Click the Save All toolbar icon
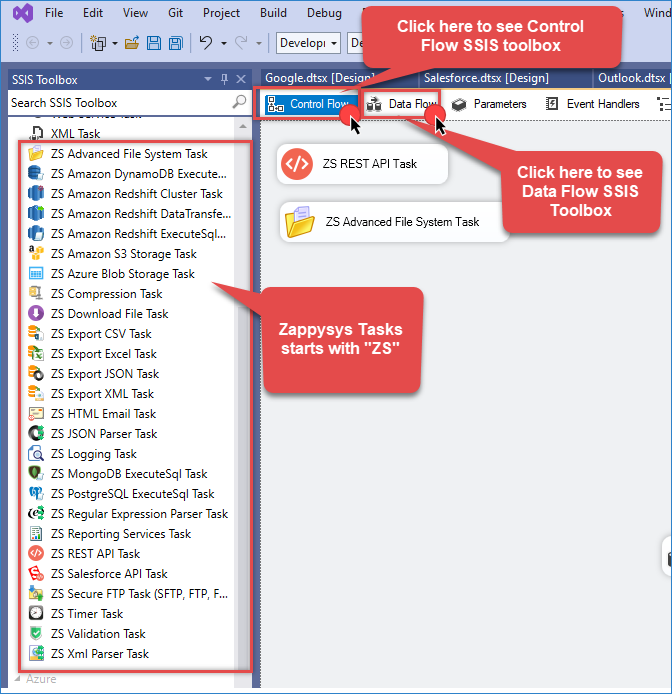The width and height of the screenshot is (672, 694). [x=176, y=43]
